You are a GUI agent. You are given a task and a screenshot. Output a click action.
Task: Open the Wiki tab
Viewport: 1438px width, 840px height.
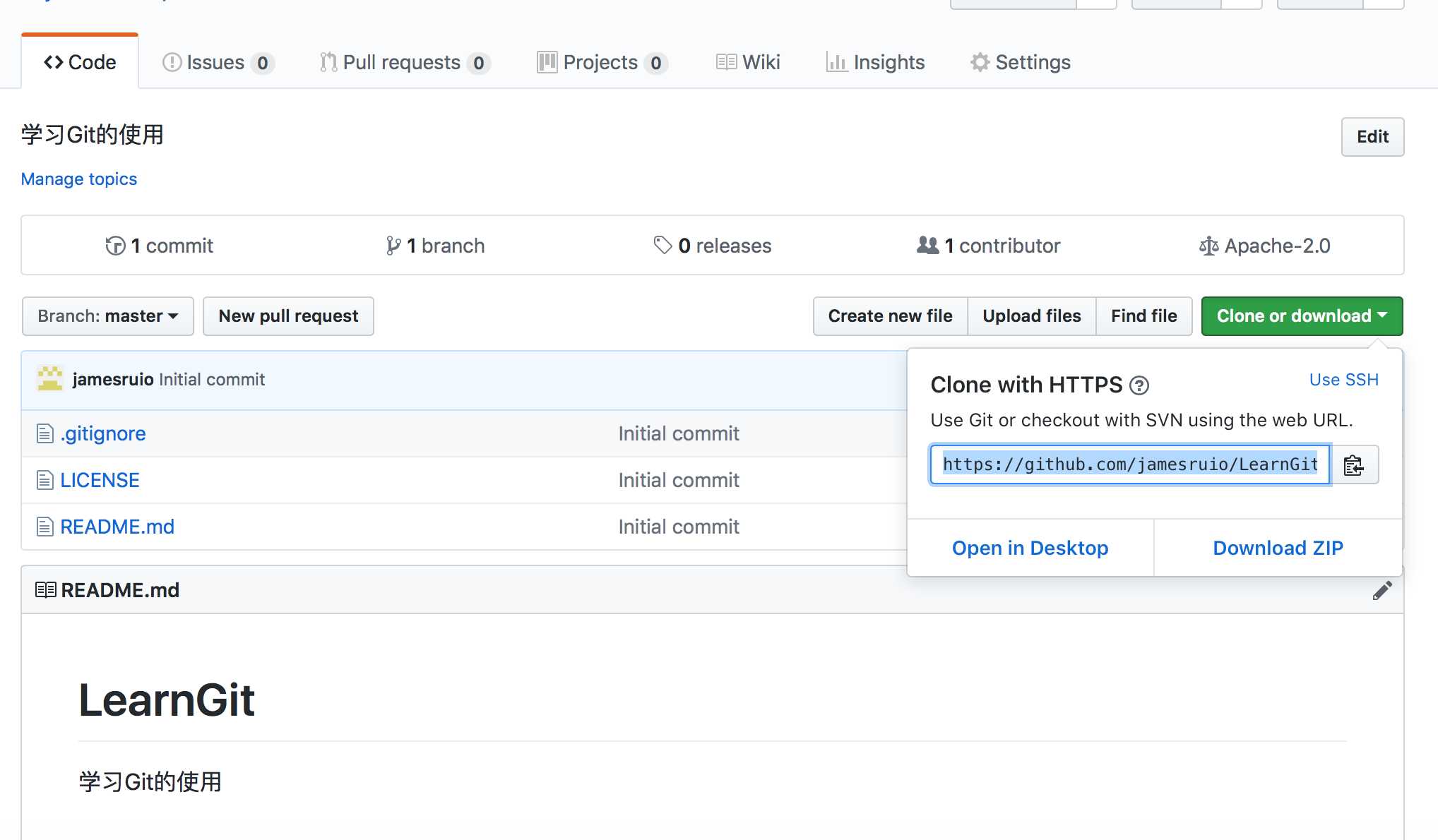748,62
